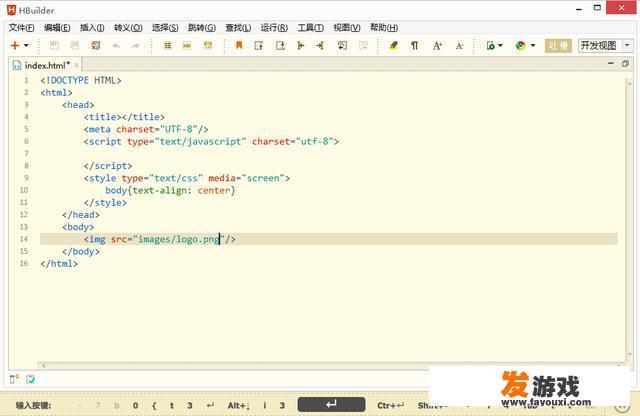Open the 插入(I) menu
The height and width of the screenshot is (416, 640).
click(x=92, y=27)
